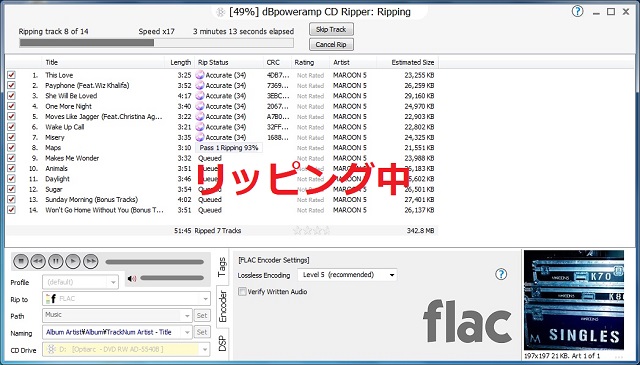Open the Profile dropdown
Viewport: 640px width, 365px height.
(x=113, y=282)
